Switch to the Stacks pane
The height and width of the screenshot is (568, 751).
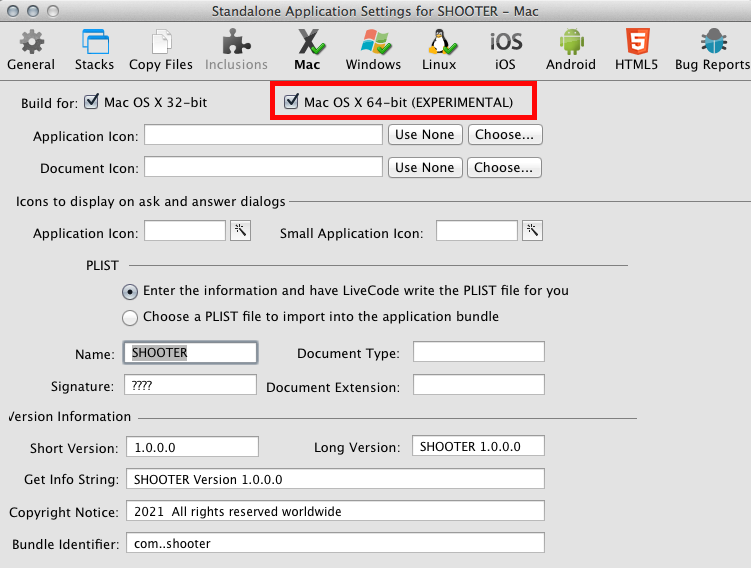(94, 49)
